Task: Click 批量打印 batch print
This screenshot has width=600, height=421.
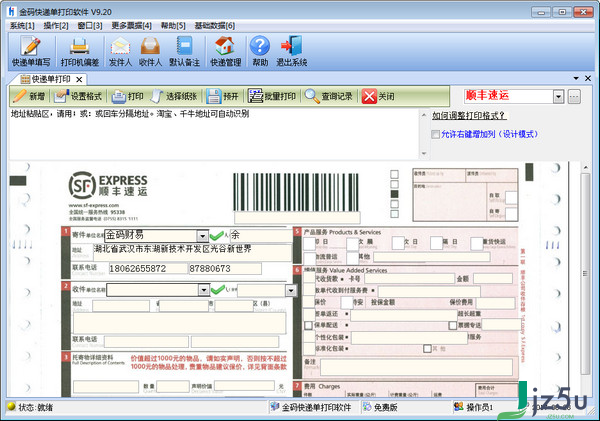Action: click(272, 96)
